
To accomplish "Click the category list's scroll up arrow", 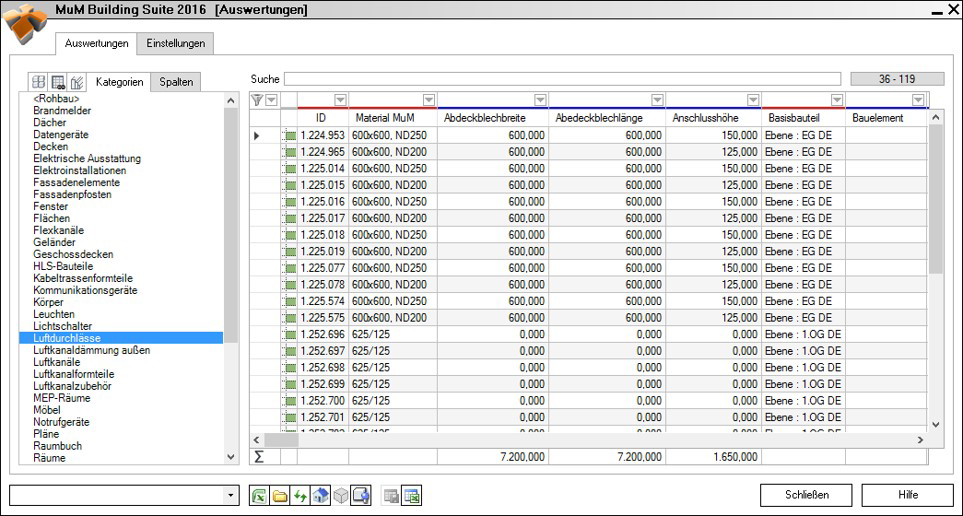I will (x=231, y=100).
